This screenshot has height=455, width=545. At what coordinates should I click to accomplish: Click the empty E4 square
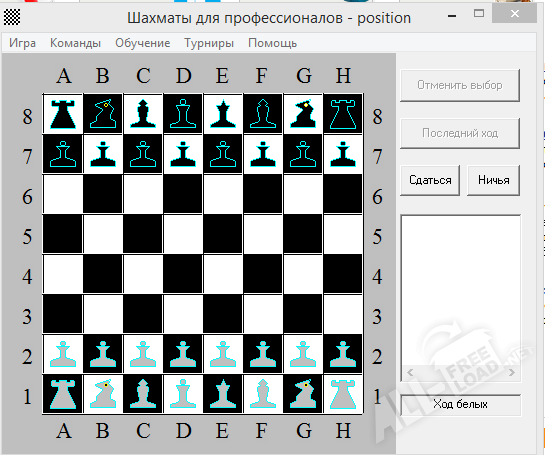[223, 274]
